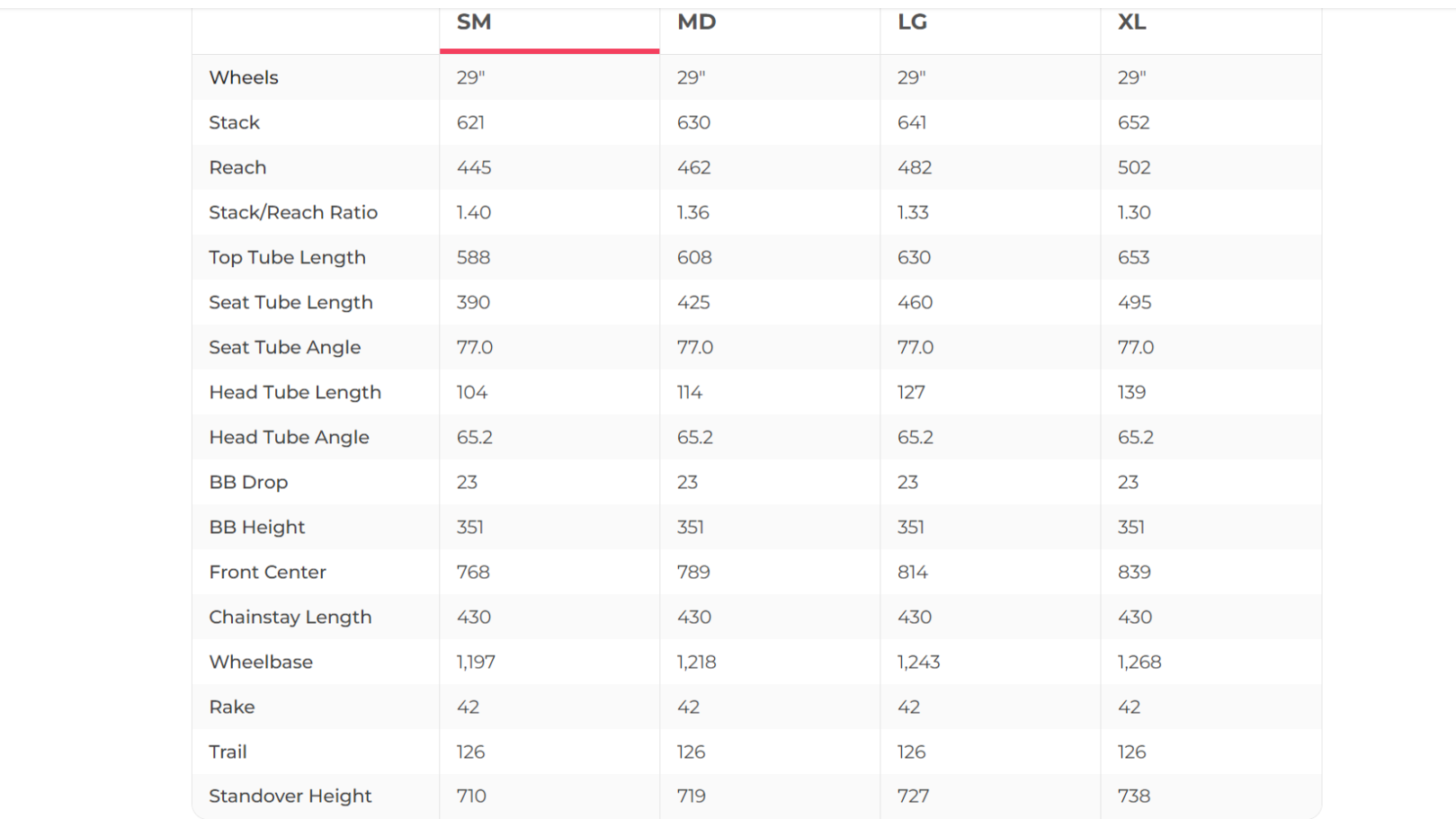
Task: Click the LG Front Center value 814
Action: tap(912, 572)
